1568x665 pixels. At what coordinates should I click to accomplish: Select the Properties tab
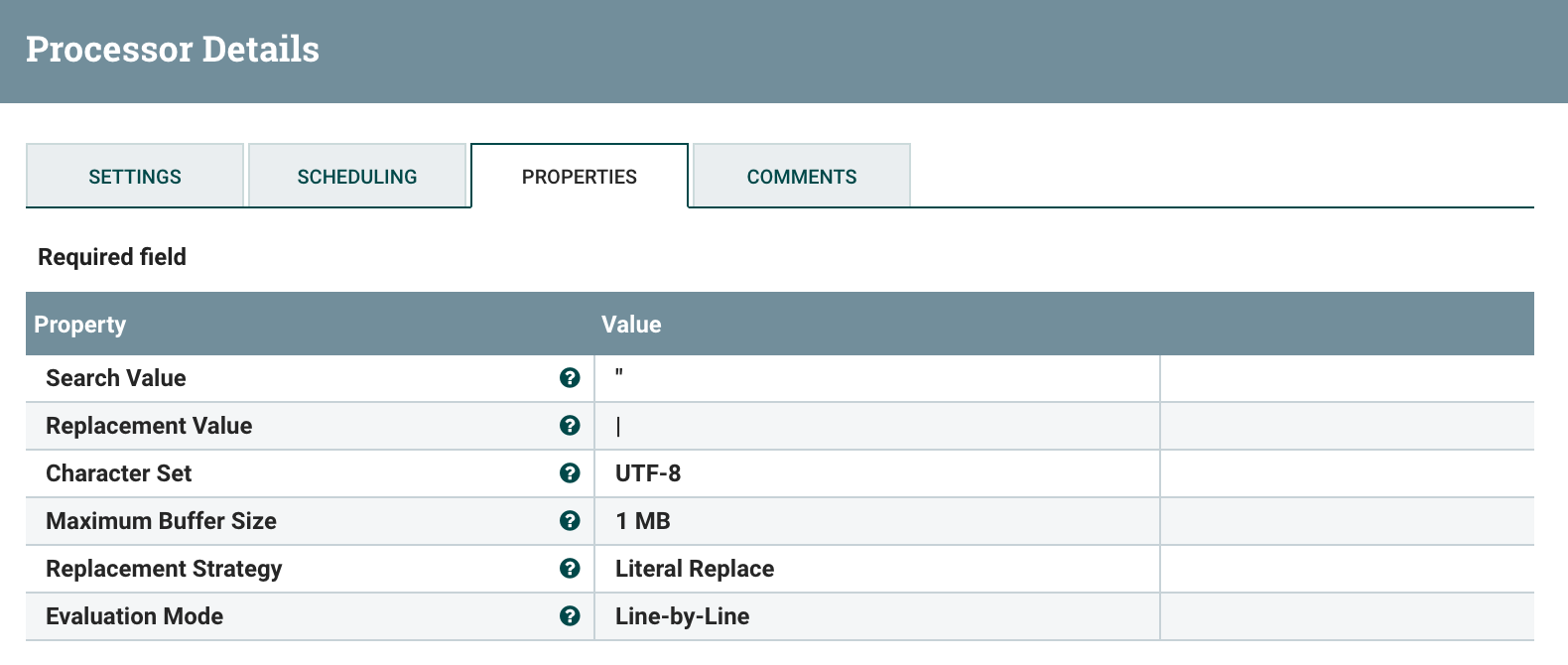[580, 177]
